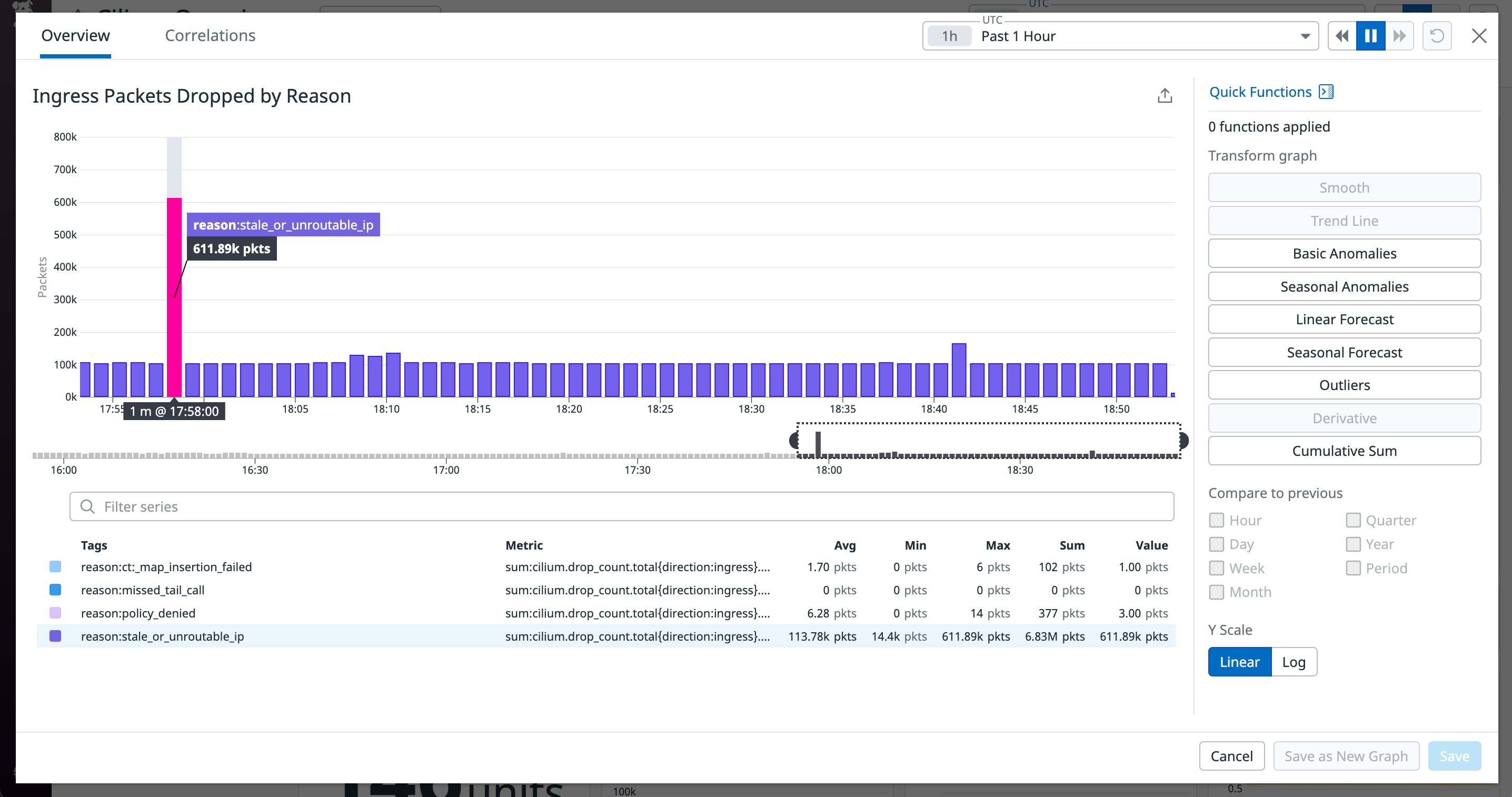Viewport: 1512px width, 797px height.
Task: Apply the Cumulative Sum transform
Action: (1345, 451)
